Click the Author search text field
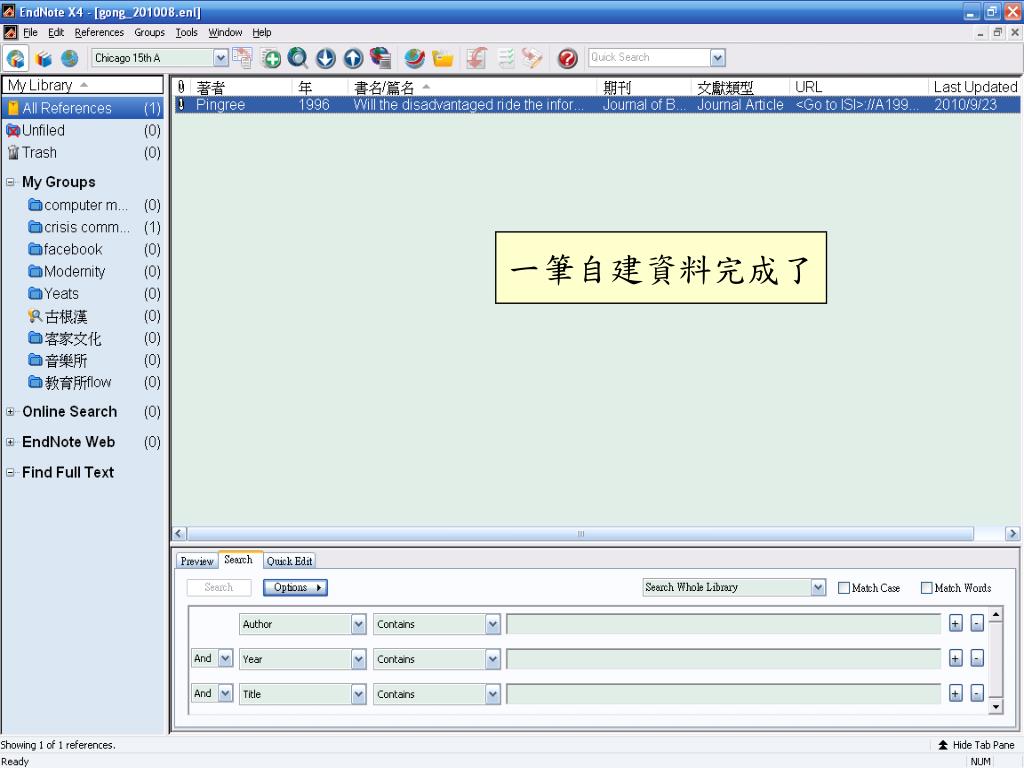 (x=724, y=624)
